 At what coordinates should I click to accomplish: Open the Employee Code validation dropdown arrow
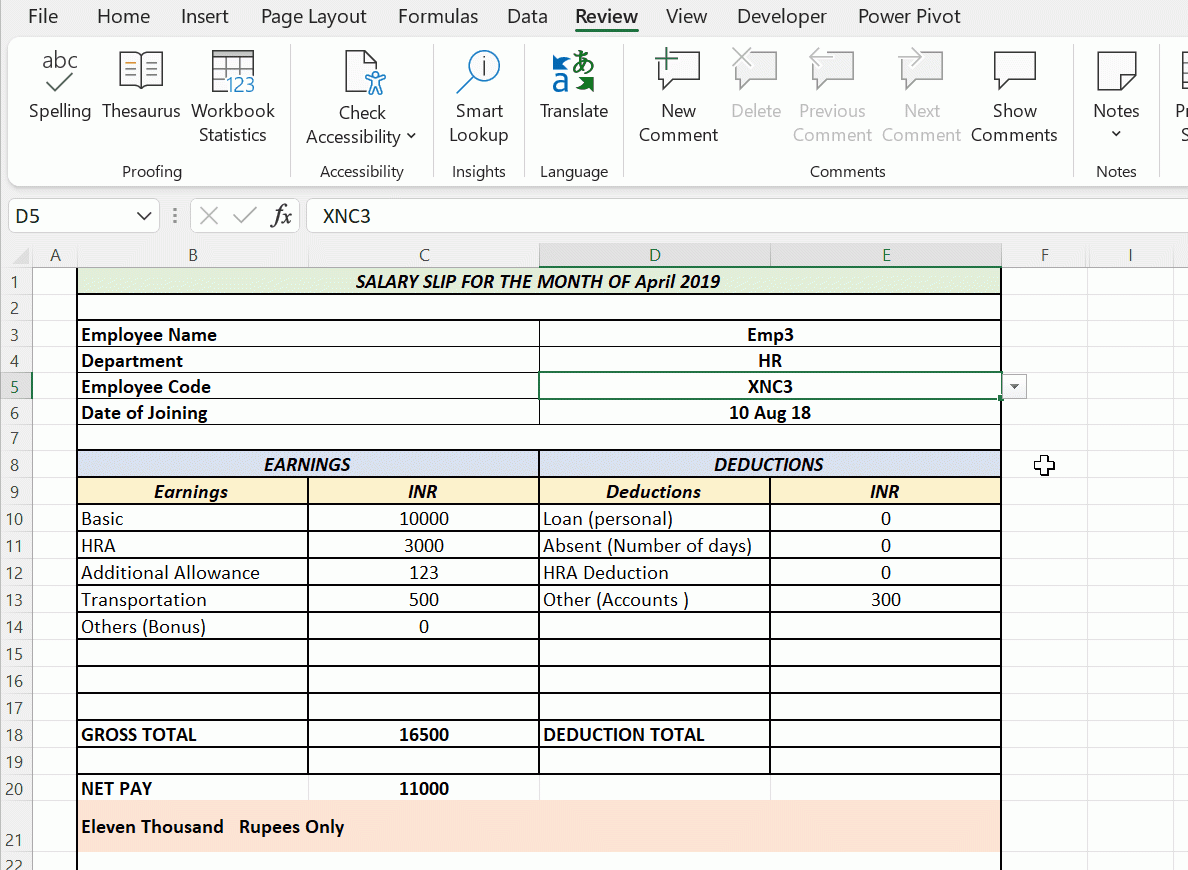(x=1015, y=387)
